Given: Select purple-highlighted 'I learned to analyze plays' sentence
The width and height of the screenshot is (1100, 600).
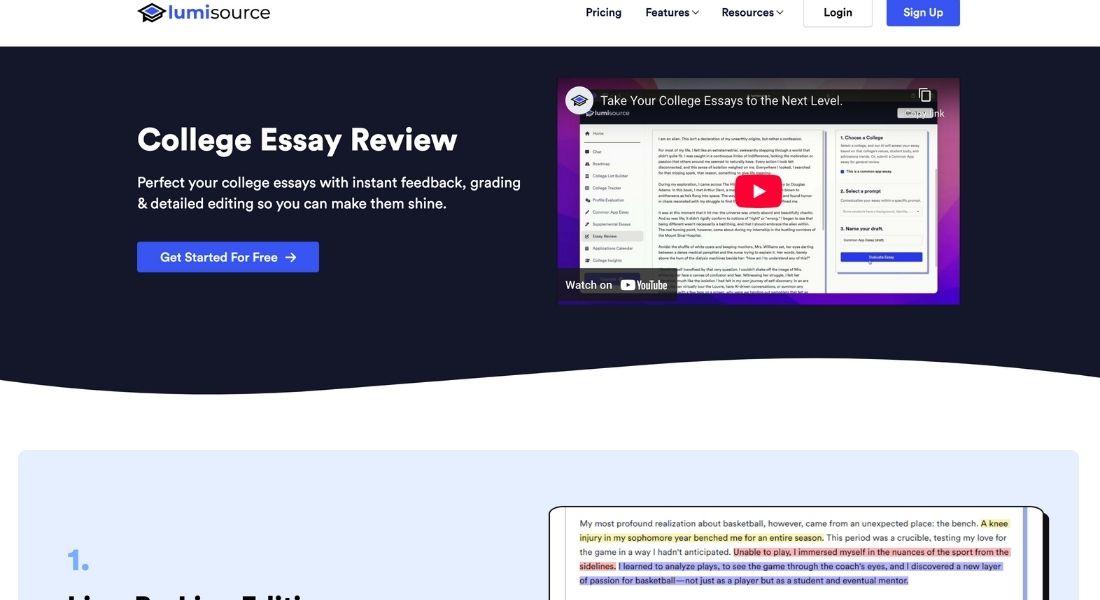Looking at the screenshot, I should (x=800, y=566).
